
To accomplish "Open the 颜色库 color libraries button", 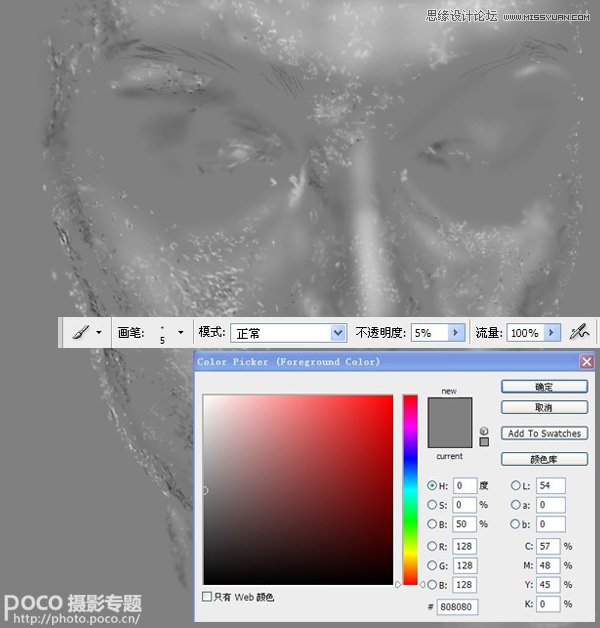I will click(544, 459).
